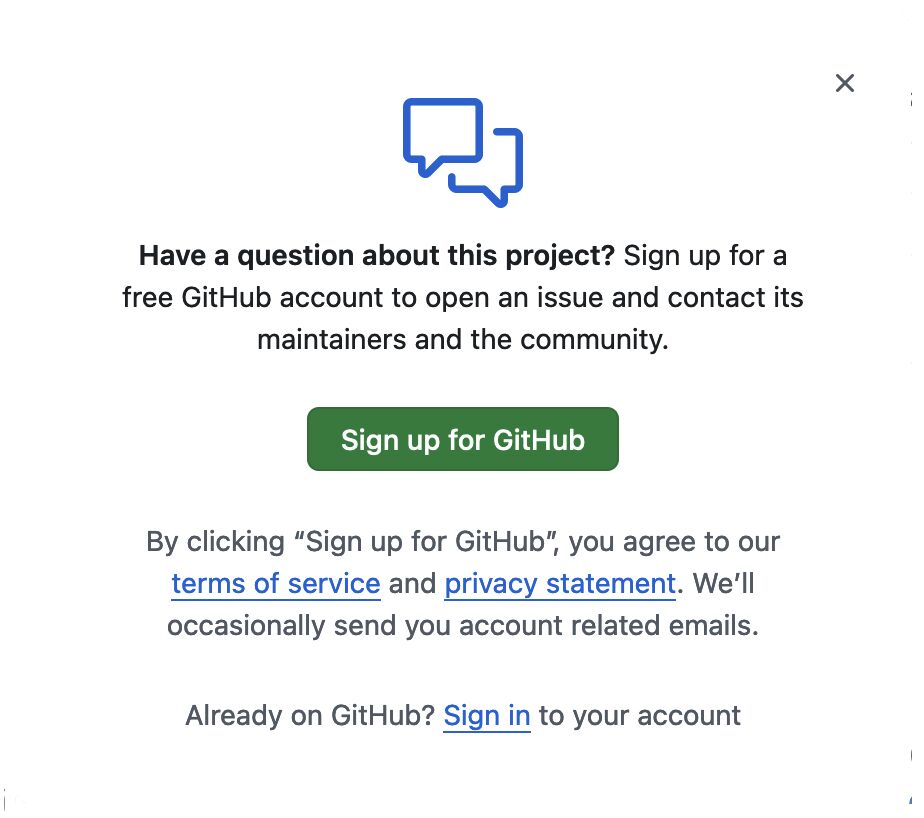This screenshot has height=818, width=924.
Task: Click the word 'and' between the two links
Action: [412, 584]
